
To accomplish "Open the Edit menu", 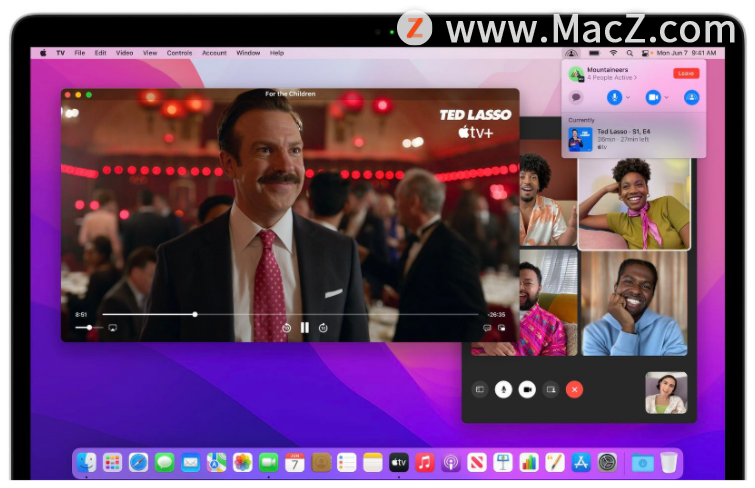I will (x=100, y=53).
